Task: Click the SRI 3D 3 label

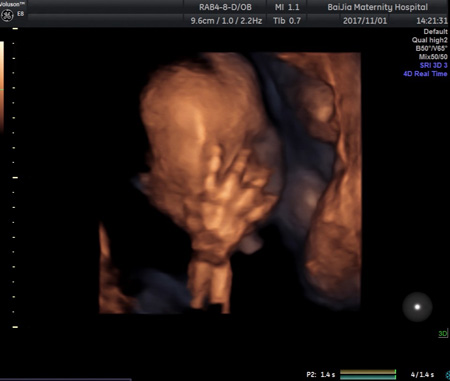Action: click(x=433, y=65)
